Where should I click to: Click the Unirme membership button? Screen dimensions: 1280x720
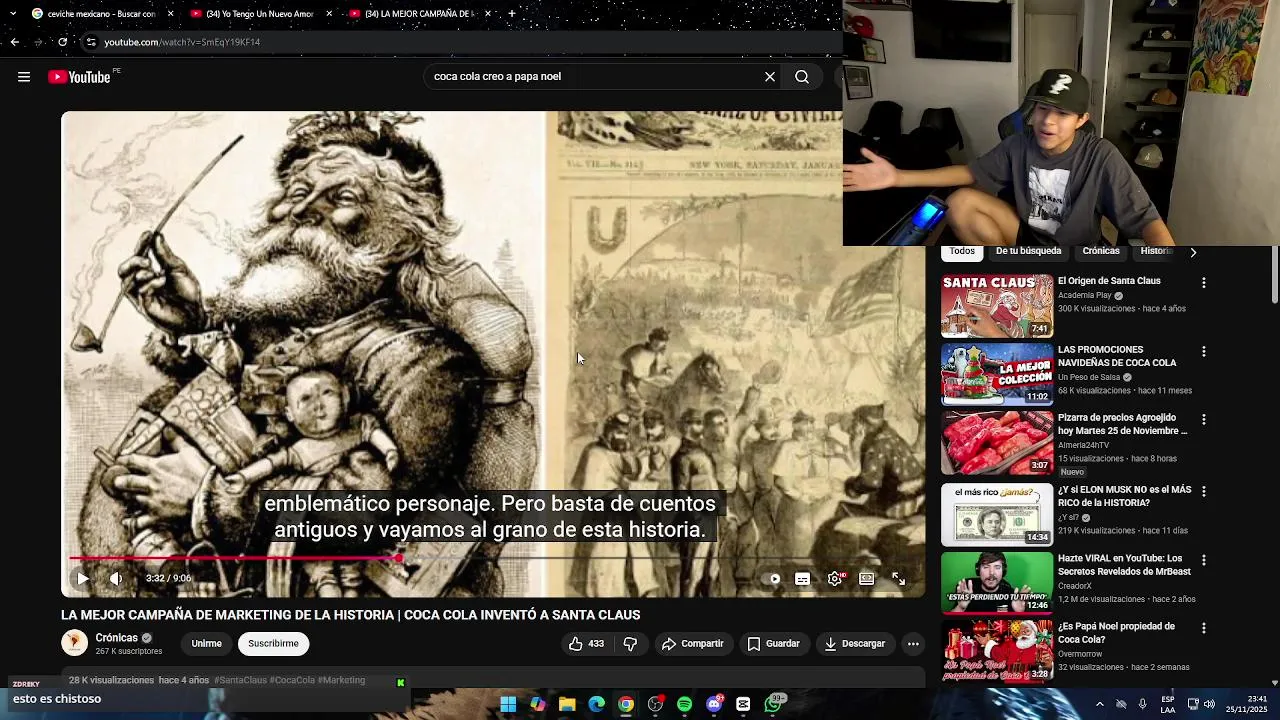[x=206, y=644]
